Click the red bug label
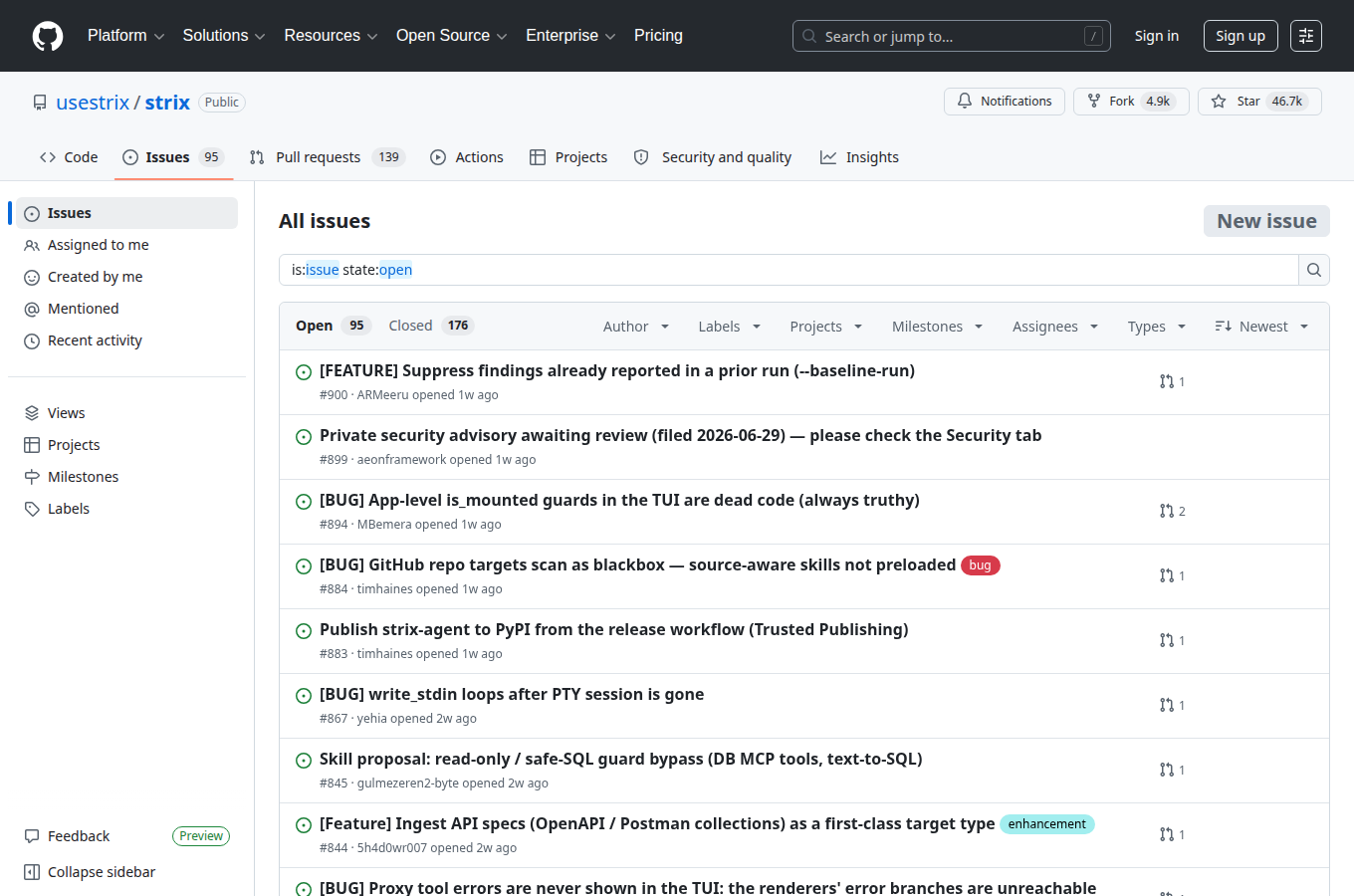 pyautogui.click(x=981, y=565)
